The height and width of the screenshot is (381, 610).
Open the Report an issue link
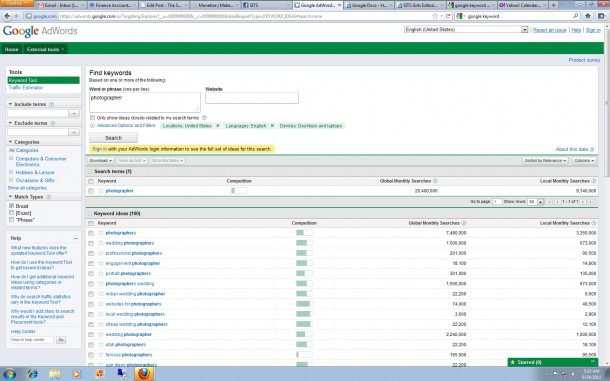pos(549,30)
